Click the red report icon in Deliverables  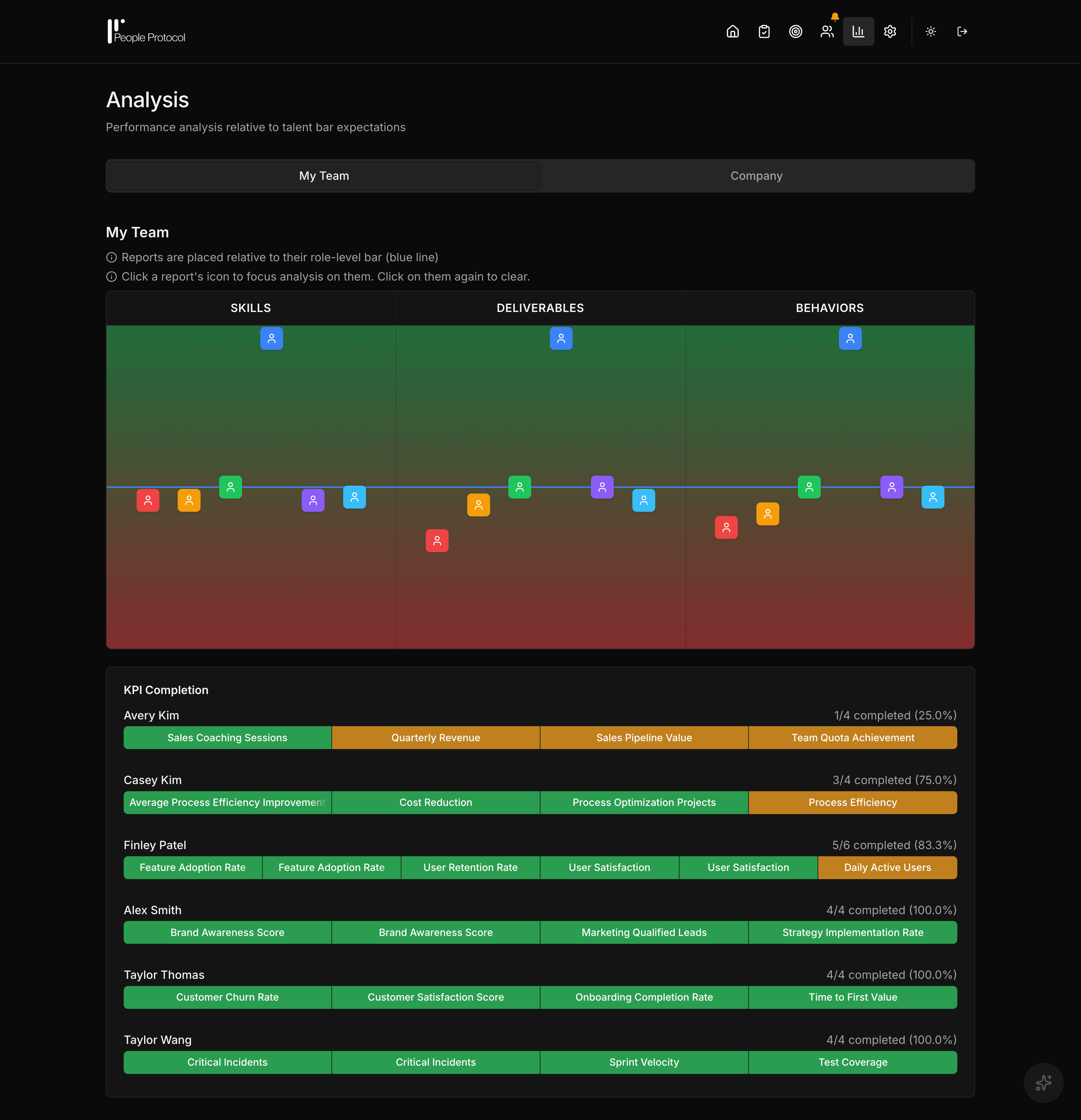pos(437,541)
